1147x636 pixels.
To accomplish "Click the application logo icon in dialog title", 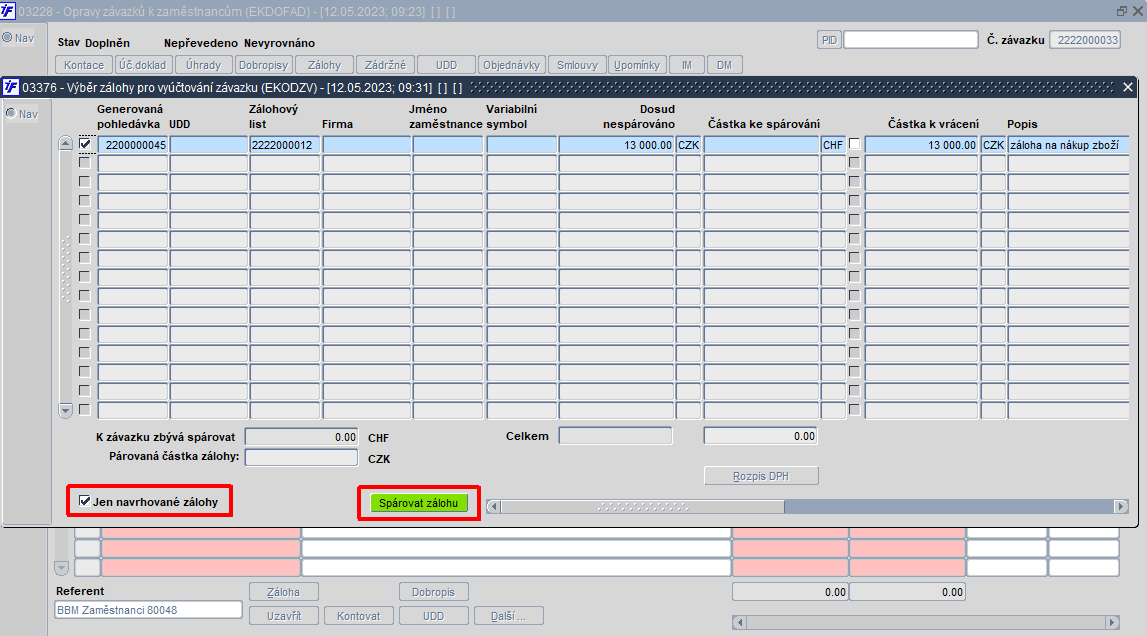I will click(x=10, y=87).
